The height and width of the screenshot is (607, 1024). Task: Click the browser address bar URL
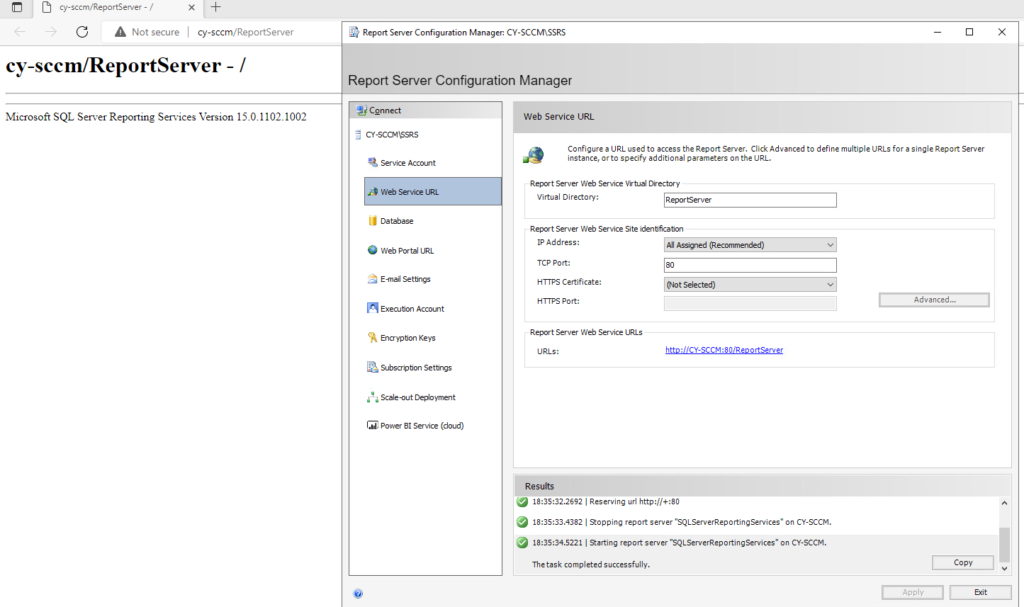coord(246,32)
